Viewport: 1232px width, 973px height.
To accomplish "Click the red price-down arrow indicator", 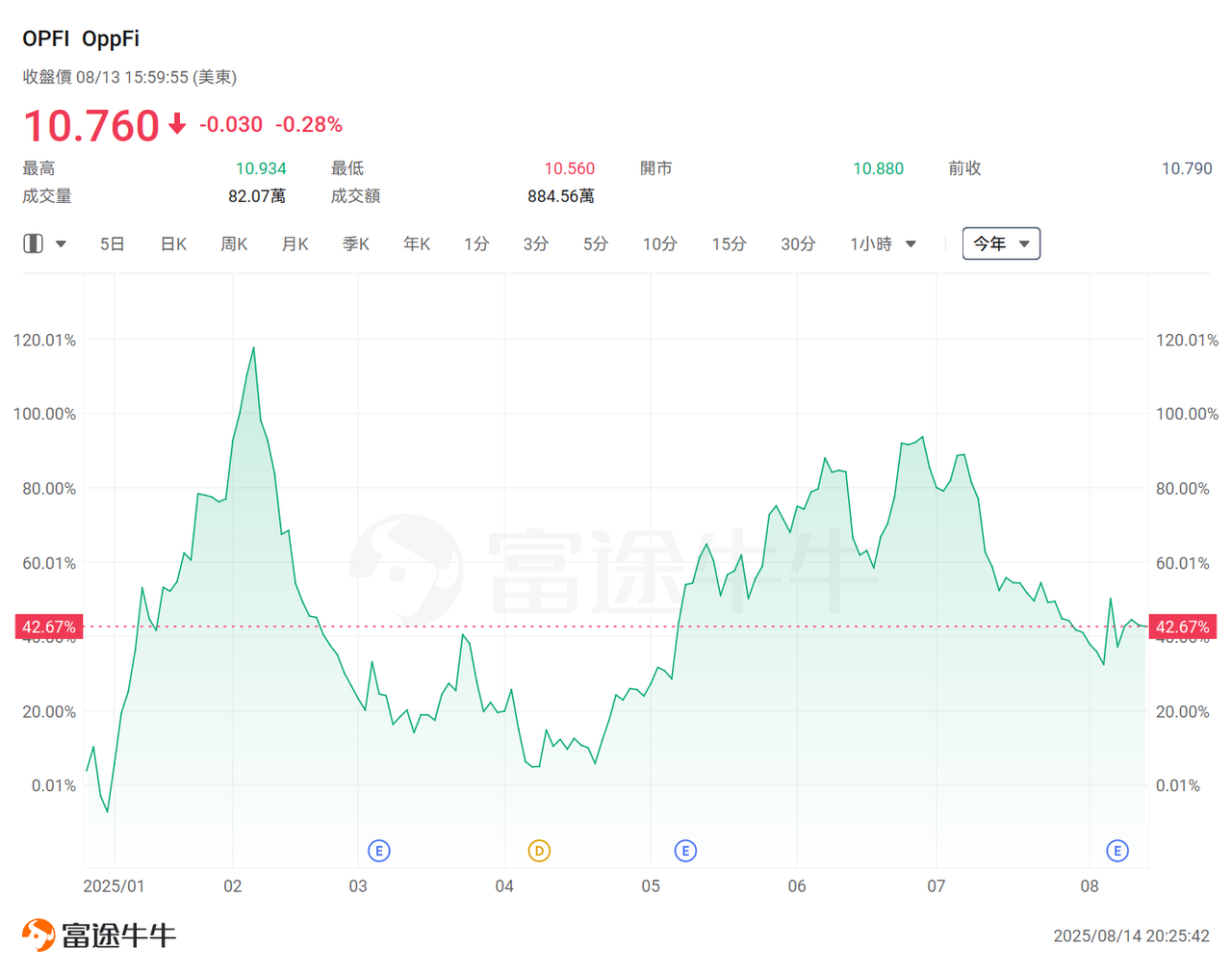I will (x=176, y=125).
